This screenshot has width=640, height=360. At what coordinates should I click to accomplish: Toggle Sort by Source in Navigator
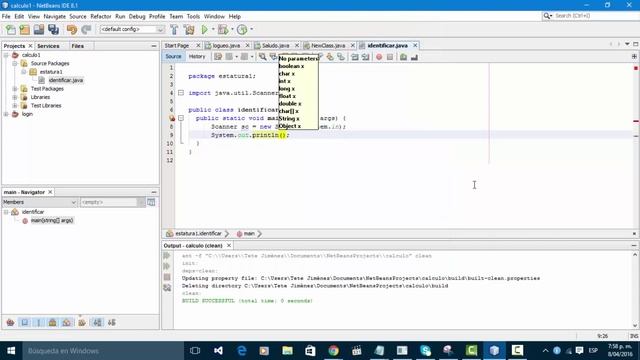(x=111, y=322)
